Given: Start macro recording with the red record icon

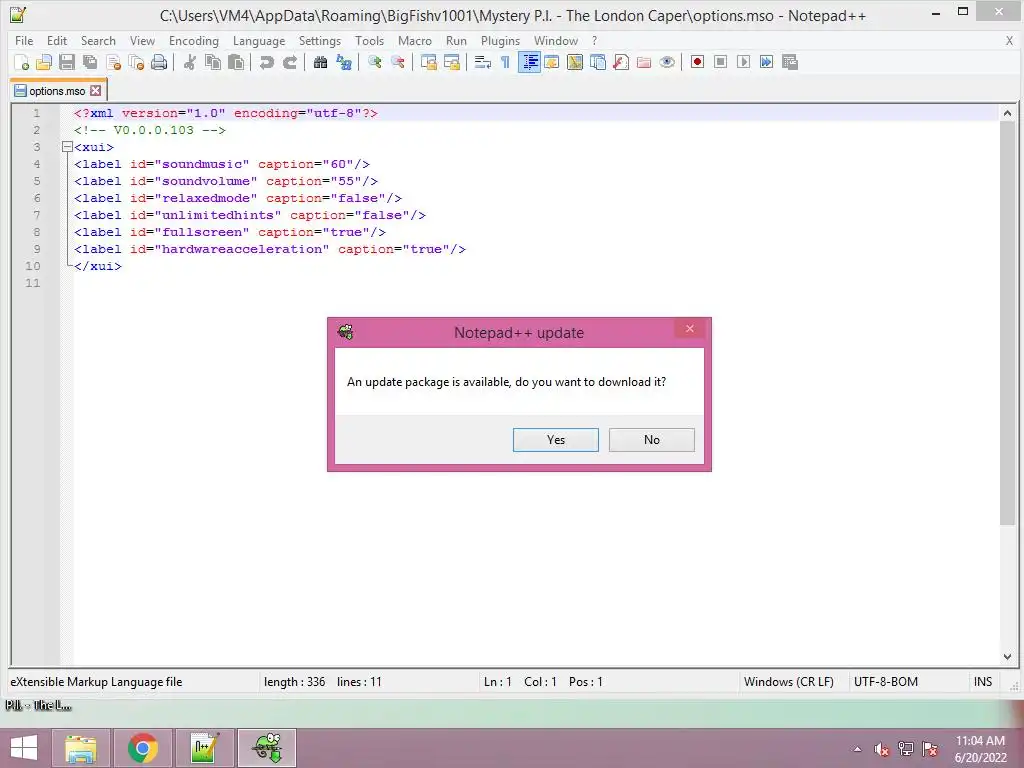Looking at the screenshot, I should click(x=697, y=62).
